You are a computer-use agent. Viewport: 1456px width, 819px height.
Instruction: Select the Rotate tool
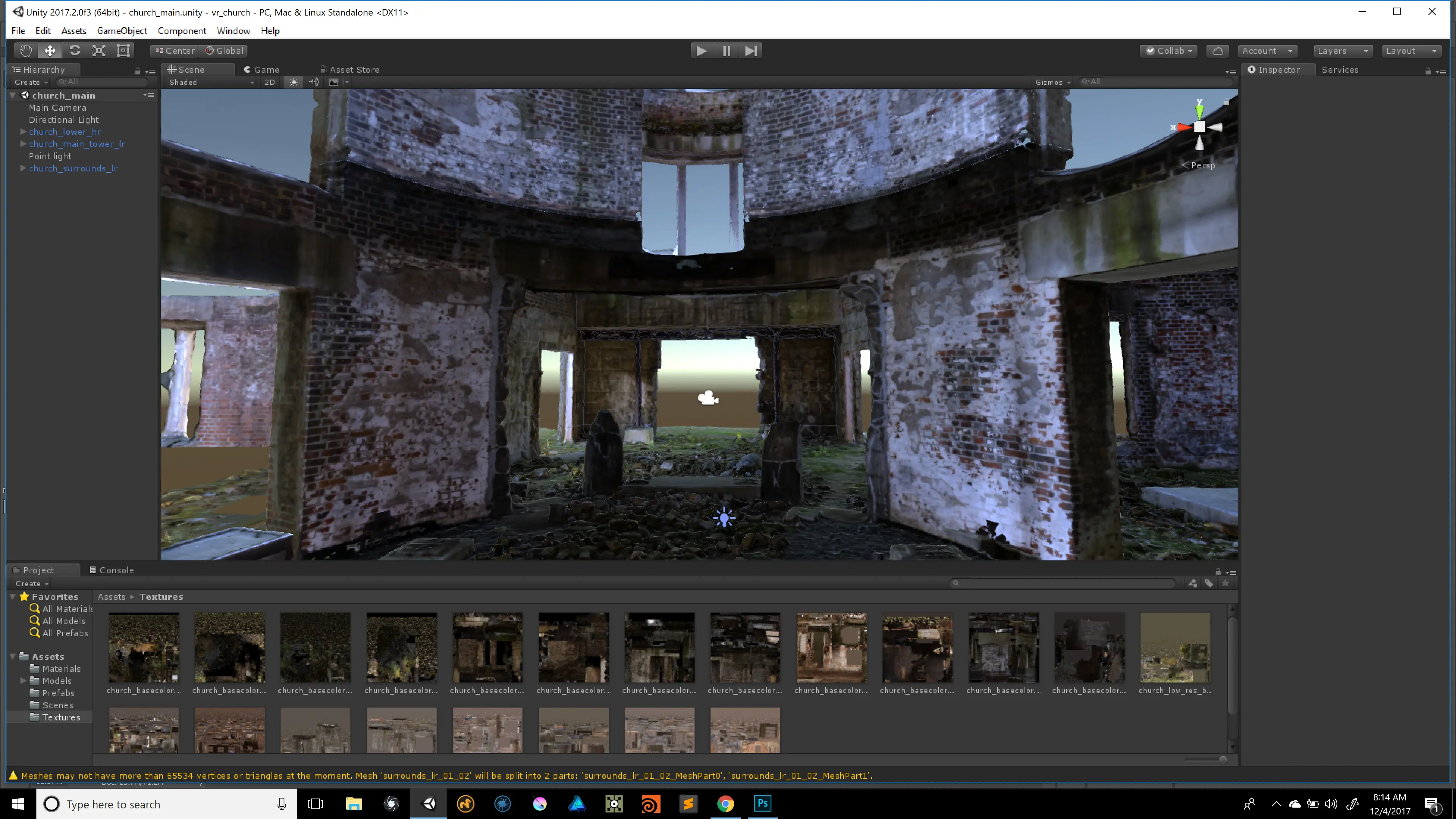pyautogui.click(x=75, y=51)
